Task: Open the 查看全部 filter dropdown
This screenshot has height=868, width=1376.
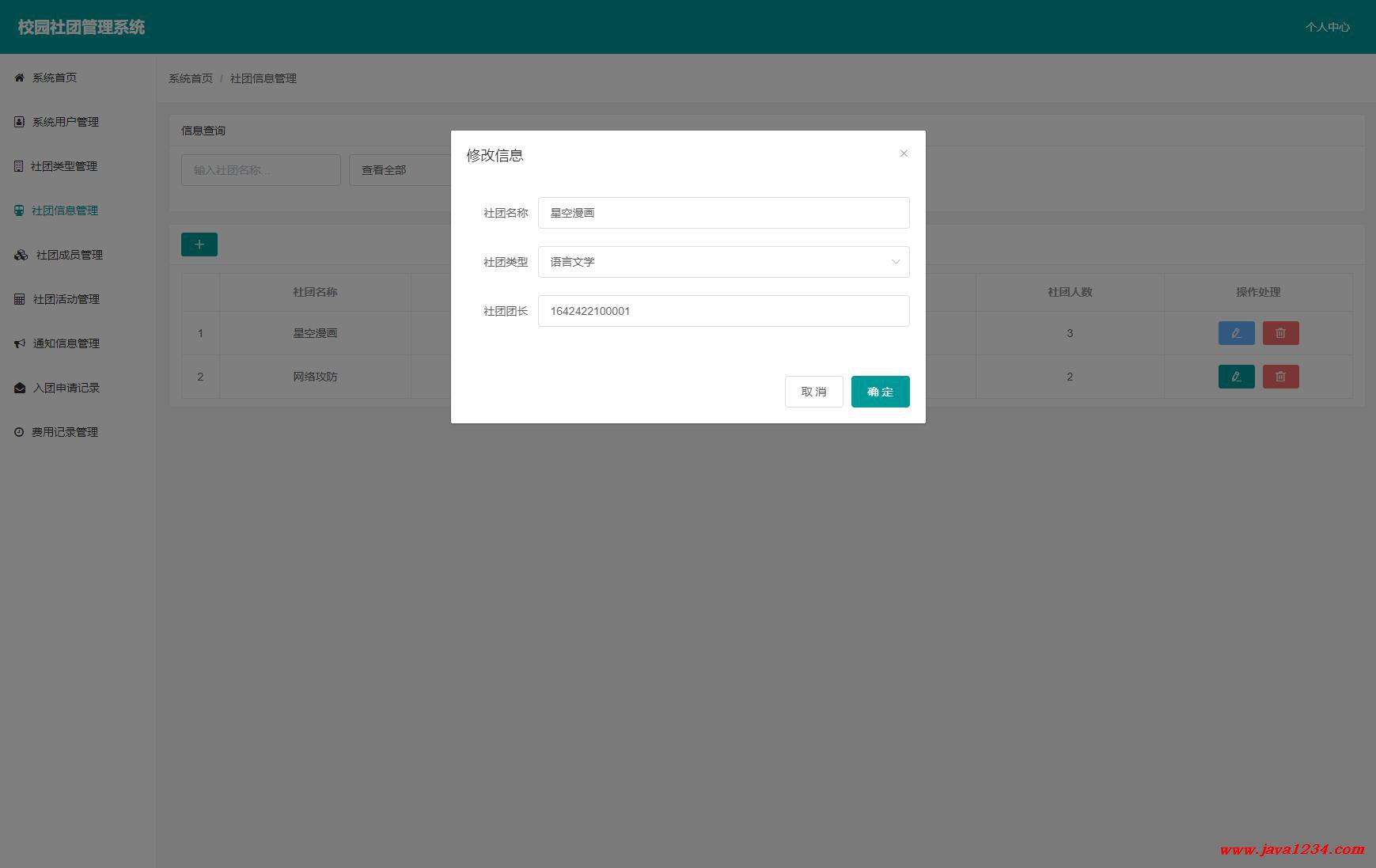Action: click(x=400, y=170)
